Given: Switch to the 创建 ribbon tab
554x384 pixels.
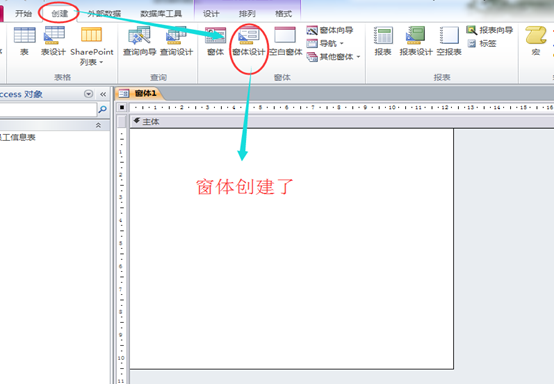Looking at the screenshot, I should click(59, 13).
